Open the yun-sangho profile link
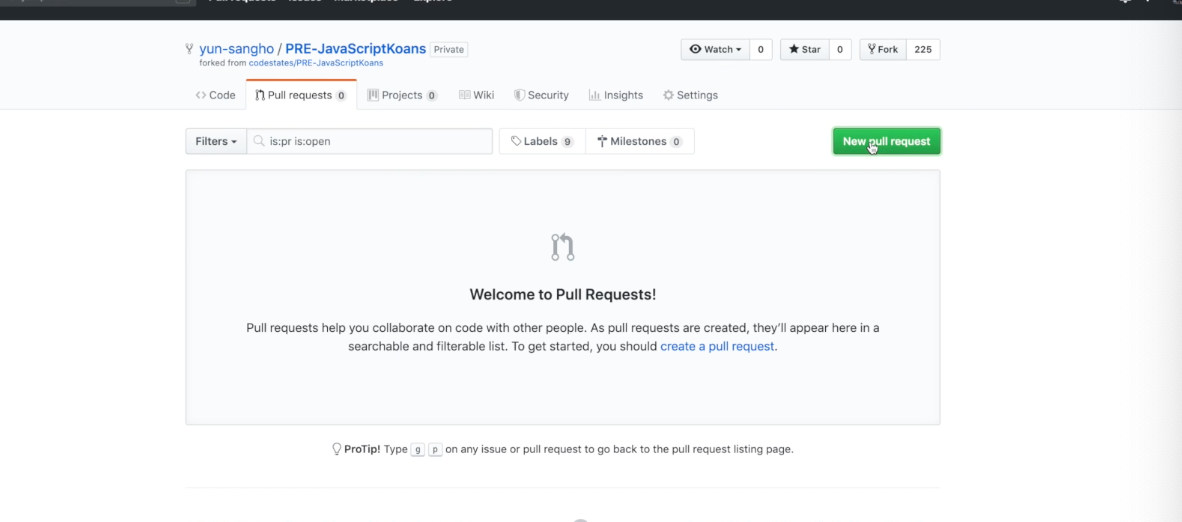The width and height of the screenshot is (1182, 522). coord(236,49)
